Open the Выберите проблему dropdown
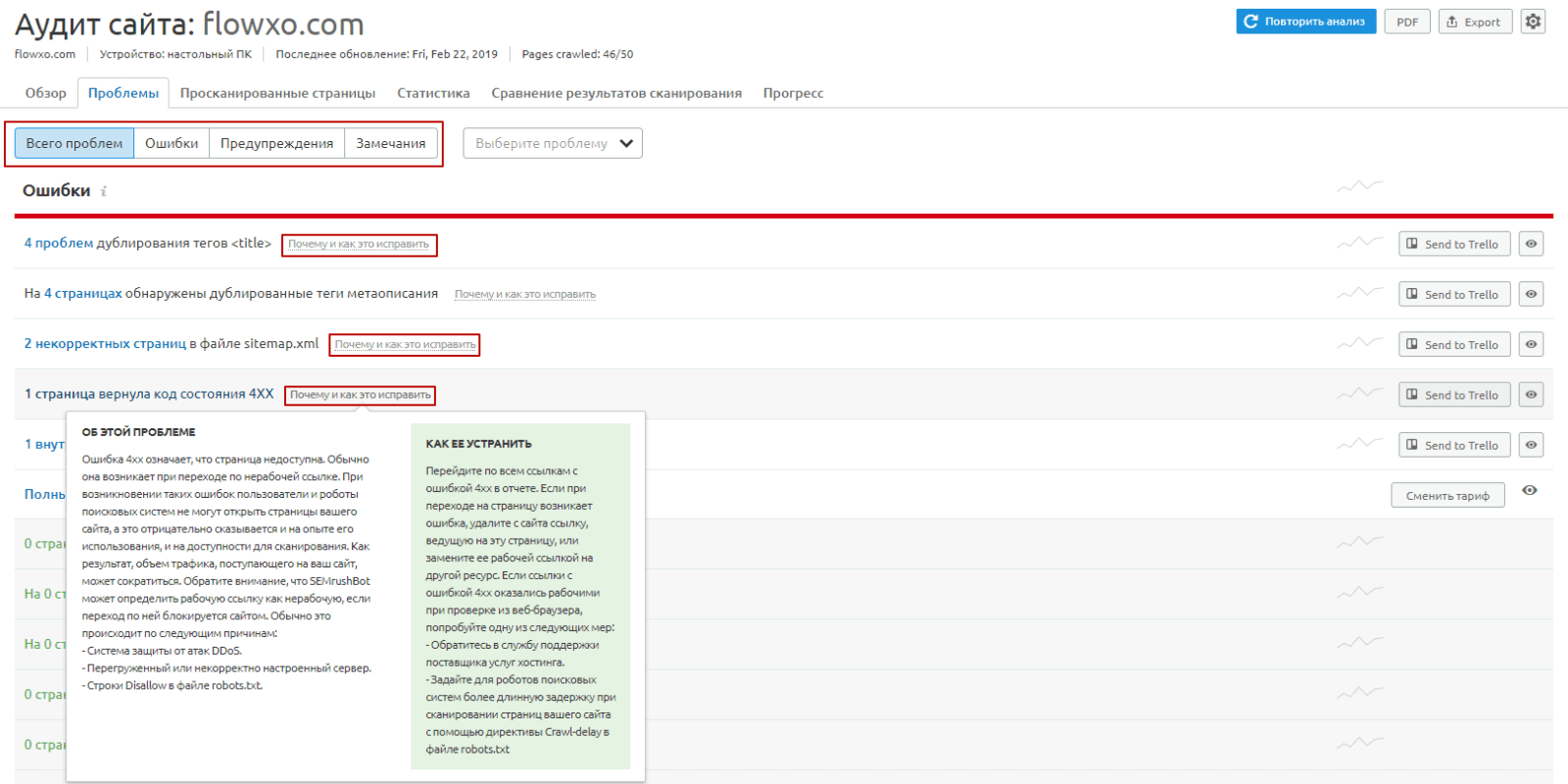This screenshot has height=784, width=1568. pos(553,143)
